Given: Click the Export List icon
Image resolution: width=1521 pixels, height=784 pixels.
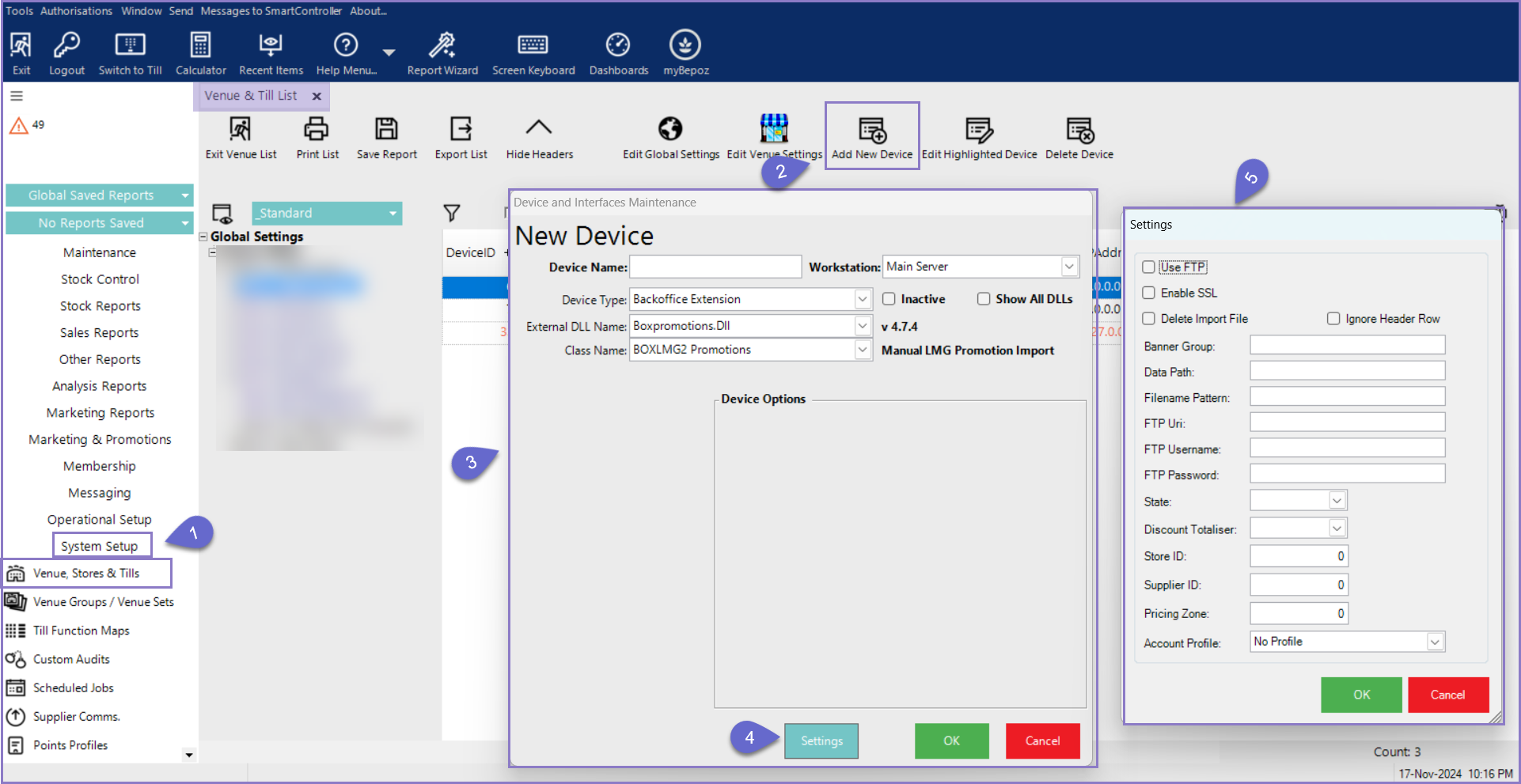Looking at the screenshot, I should (461, 129).
